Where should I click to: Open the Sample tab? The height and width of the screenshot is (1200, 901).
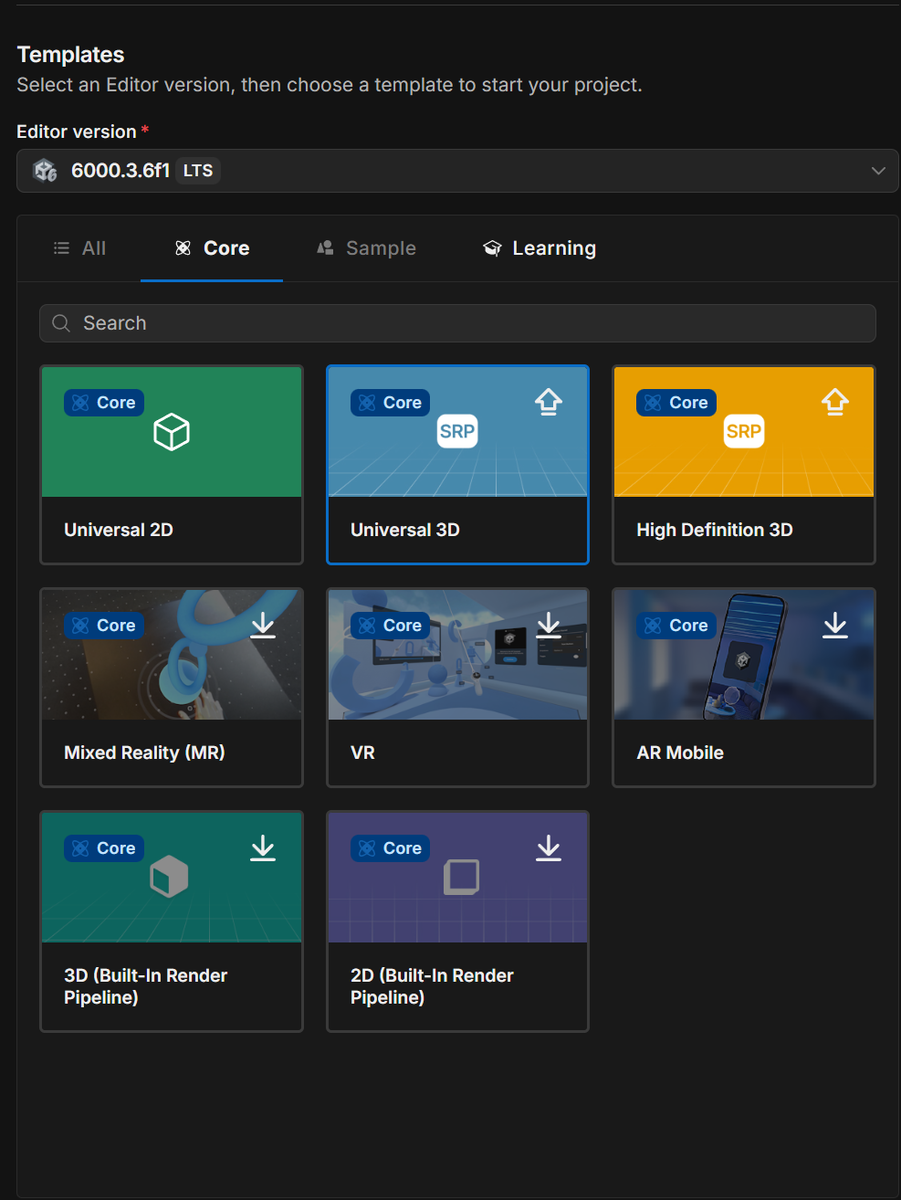coord(366,248)
